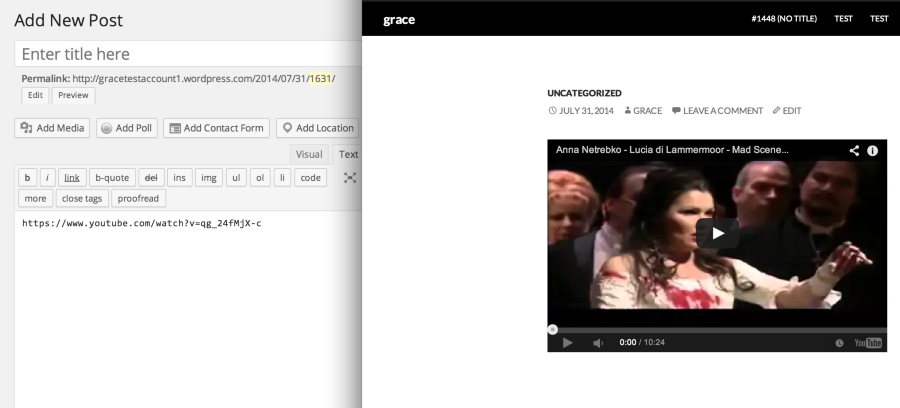Open the first TEST menu item

[x=843, y=18]
